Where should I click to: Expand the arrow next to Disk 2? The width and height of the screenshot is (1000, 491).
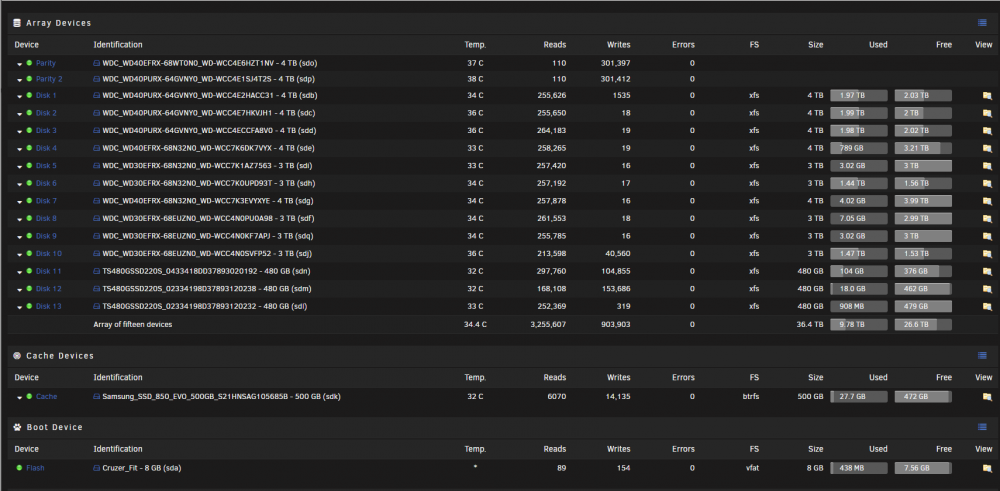pos(20,114)
